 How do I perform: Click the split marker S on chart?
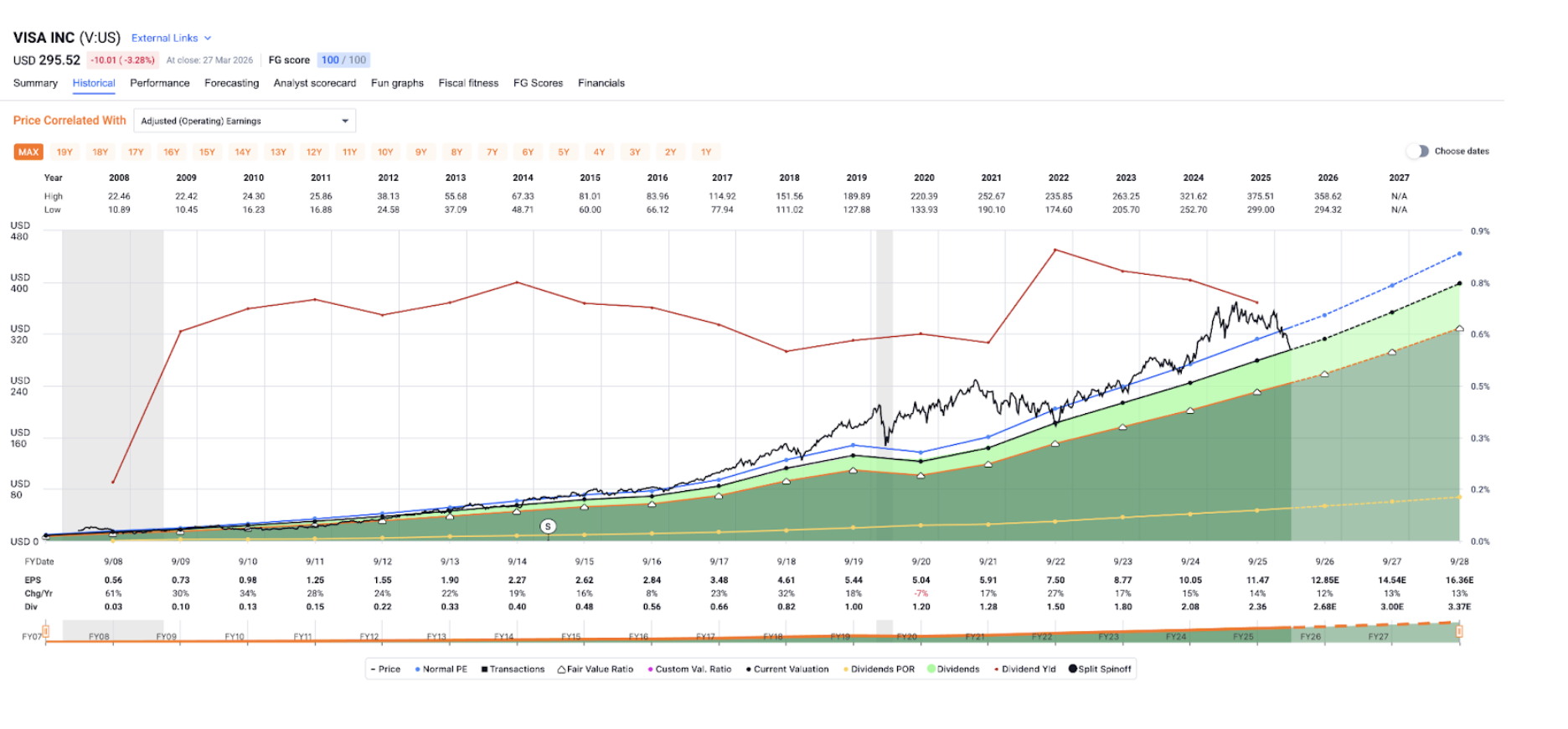[x=548, y=526]
